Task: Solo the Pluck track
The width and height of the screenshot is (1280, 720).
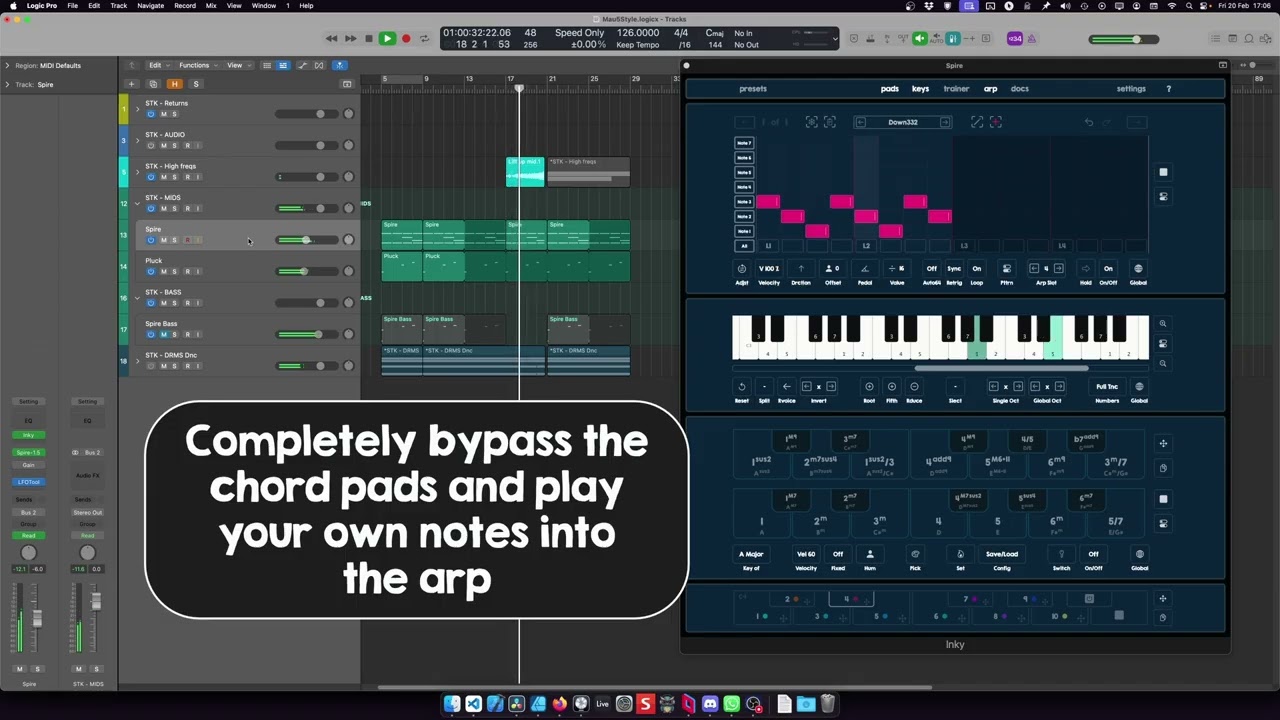Action: pyautogui.click(x=175, y=271)
